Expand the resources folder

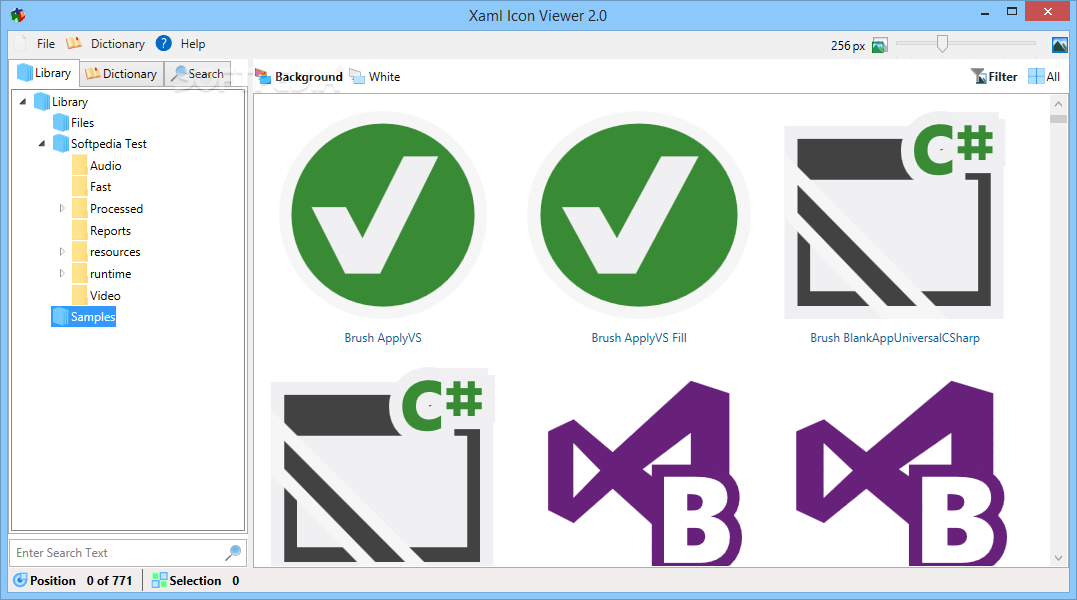coord(61,252)
